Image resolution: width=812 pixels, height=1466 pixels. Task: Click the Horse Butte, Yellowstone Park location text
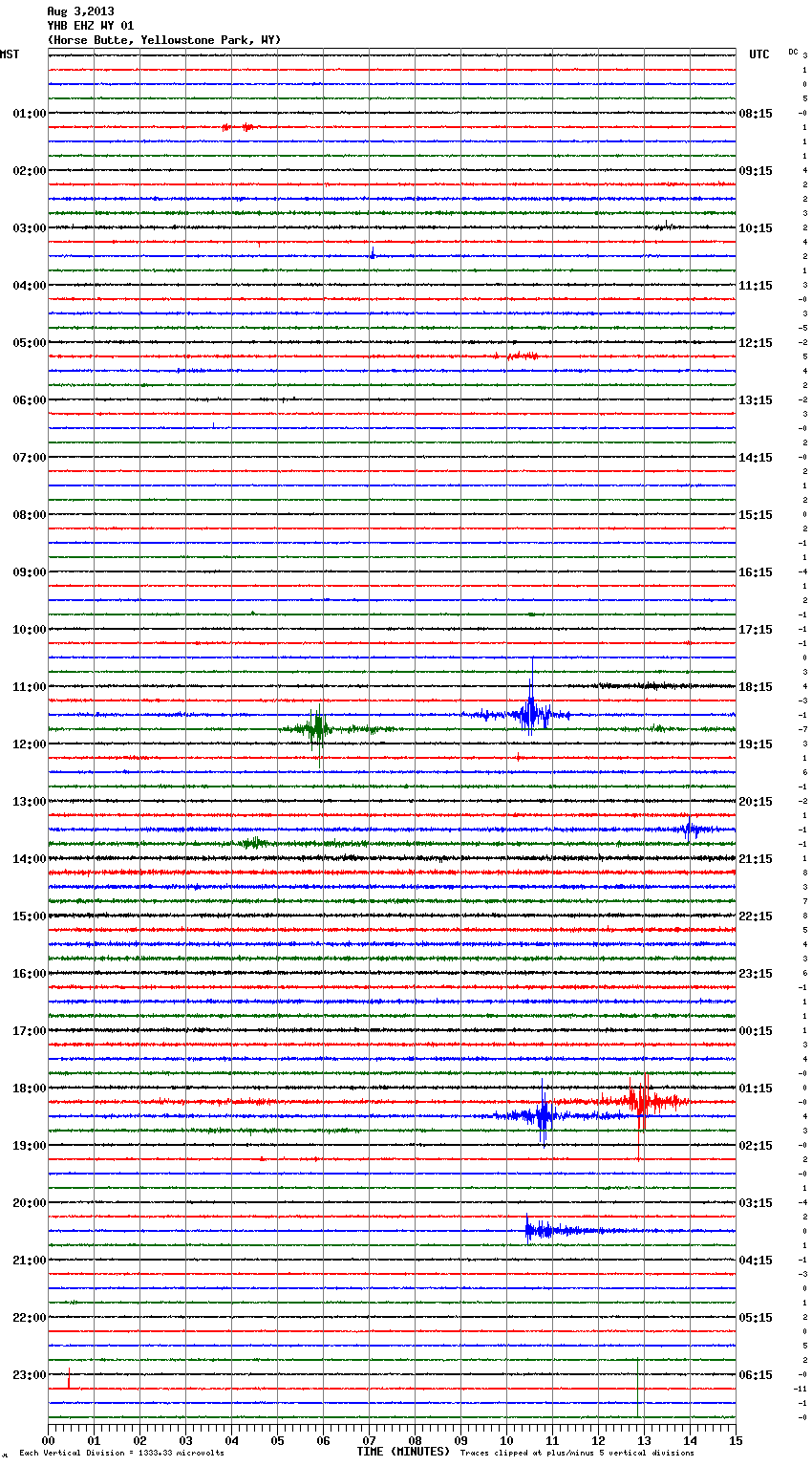[163, 40]
